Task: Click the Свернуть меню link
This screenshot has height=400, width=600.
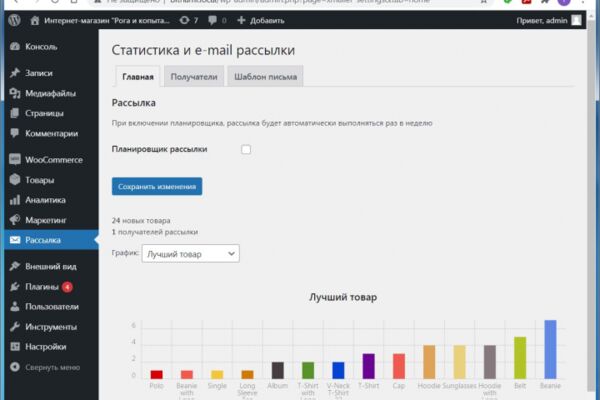Action: pos(53,367)
